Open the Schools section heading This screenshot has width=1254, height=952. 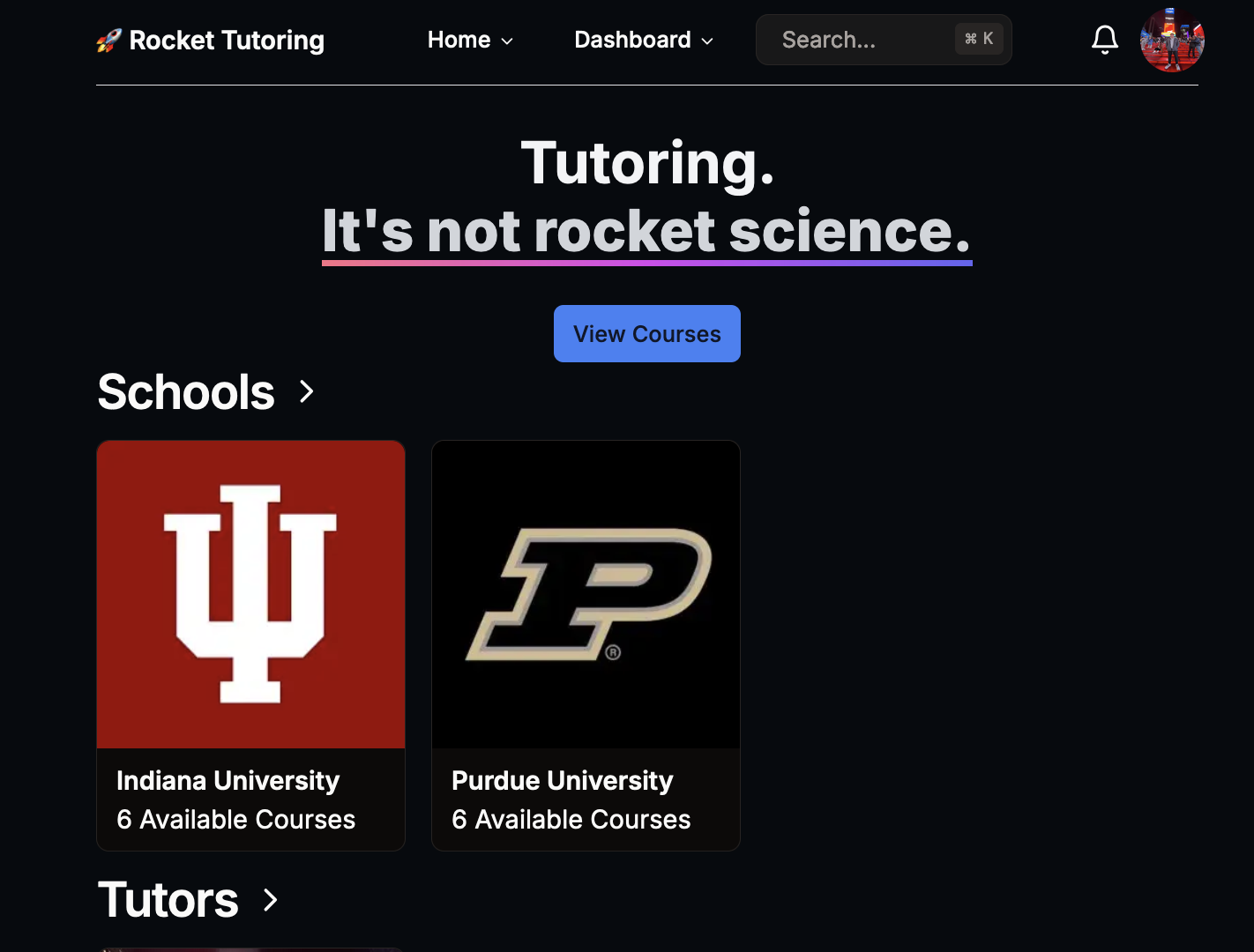coord(186,391)
